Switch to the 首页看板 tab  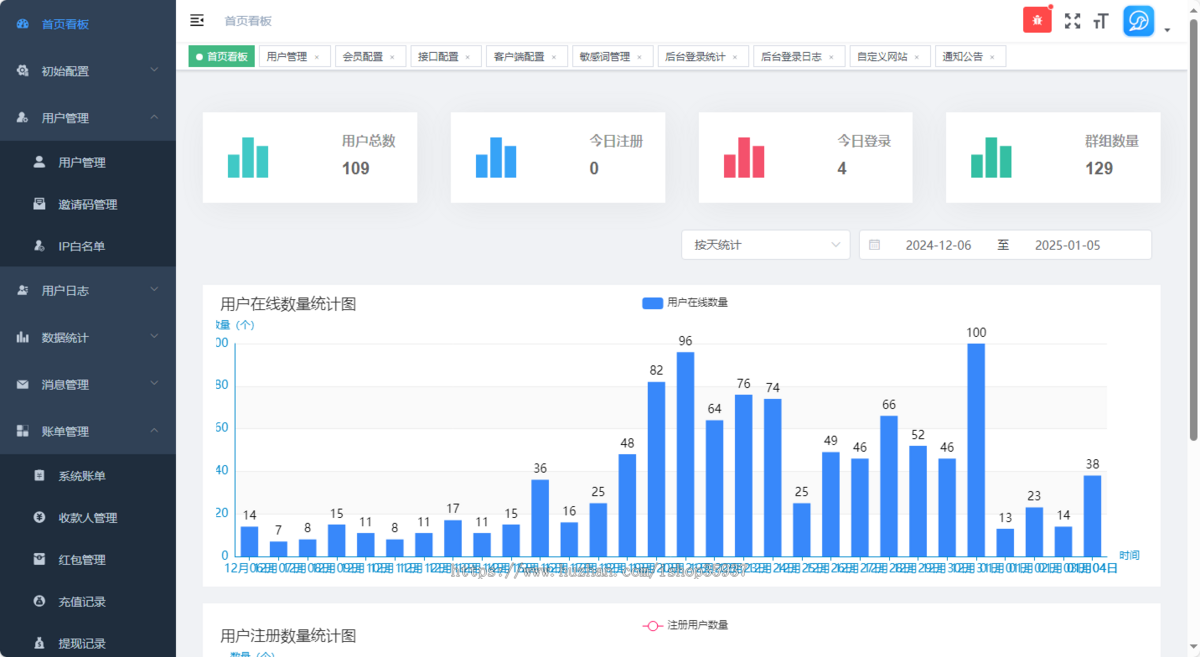coord(222,57)
